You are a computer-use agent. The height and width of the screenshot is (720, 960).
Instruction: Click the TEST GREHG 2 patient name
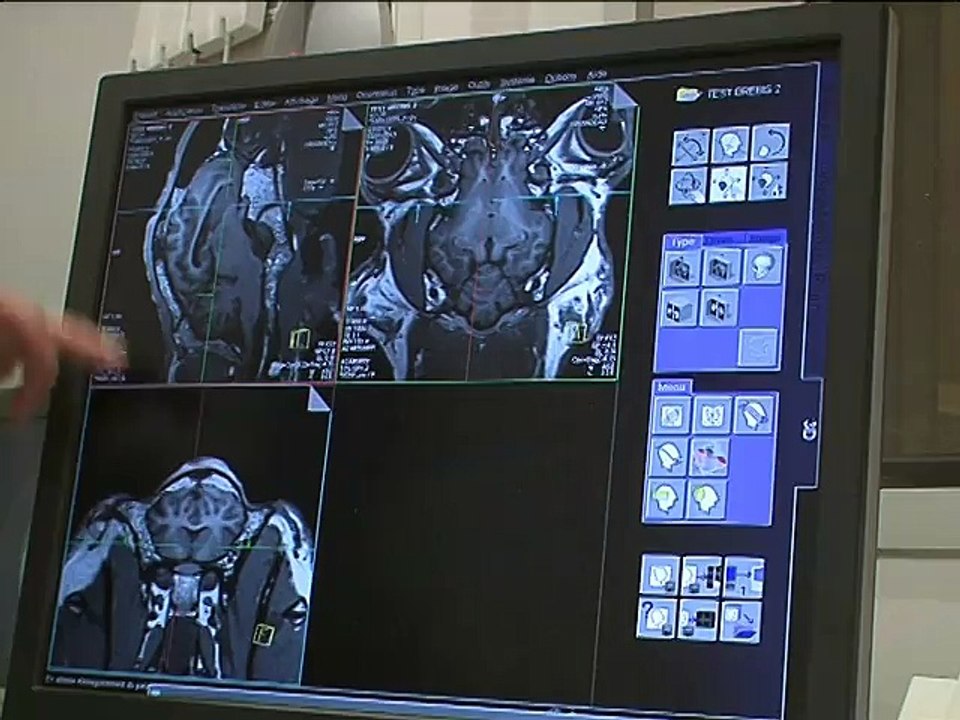[744, 91]
